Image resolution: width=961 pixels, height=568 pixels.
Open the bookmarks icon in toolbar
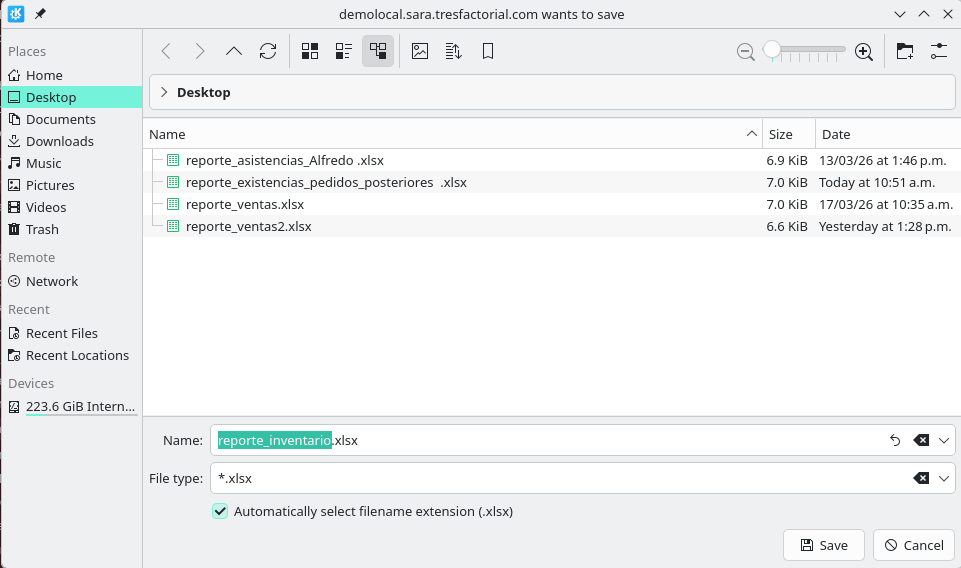point(487,51)
